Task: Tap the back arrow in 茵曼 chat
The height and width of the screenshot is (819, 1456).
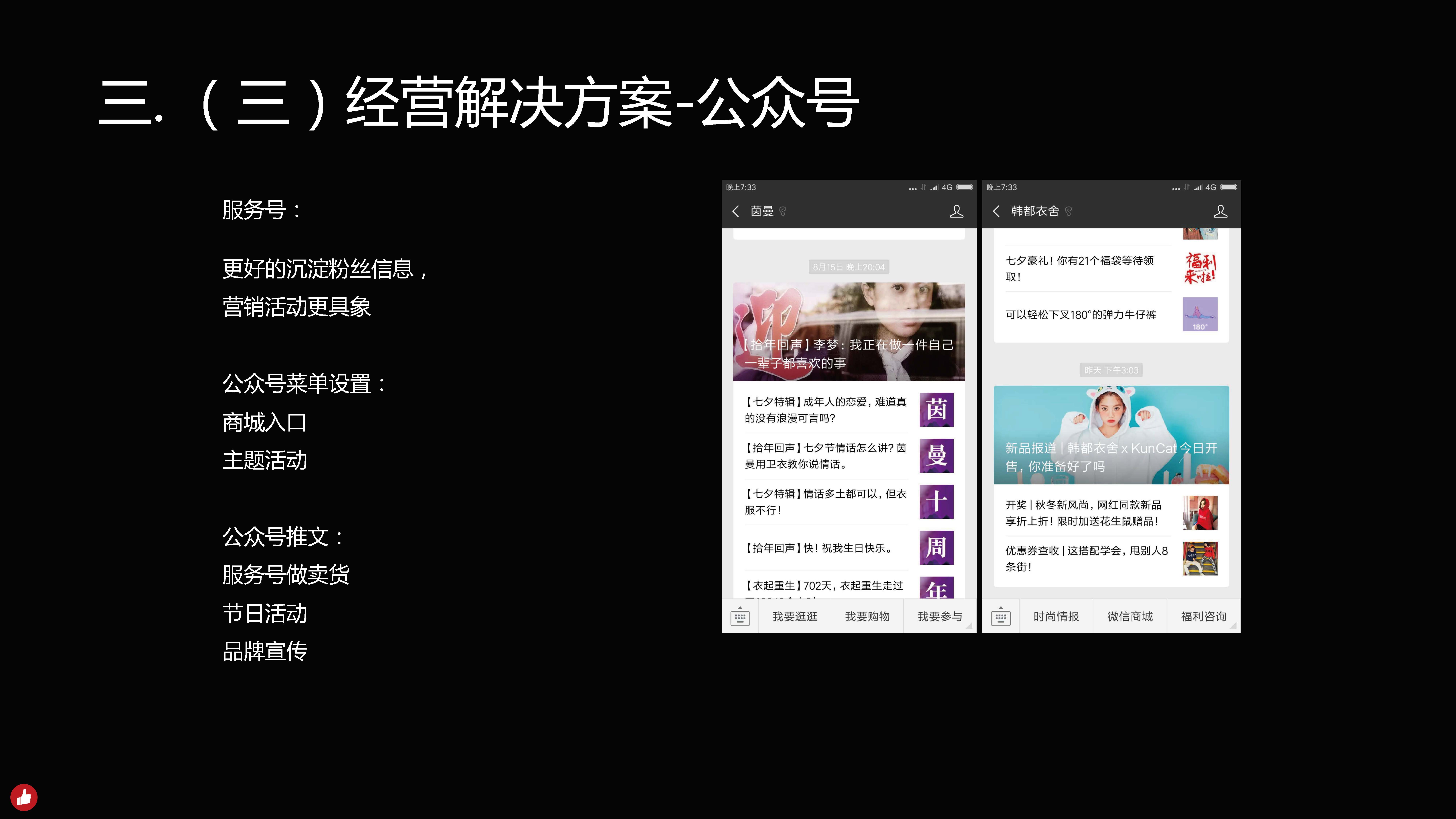Action: pos(735,211)
